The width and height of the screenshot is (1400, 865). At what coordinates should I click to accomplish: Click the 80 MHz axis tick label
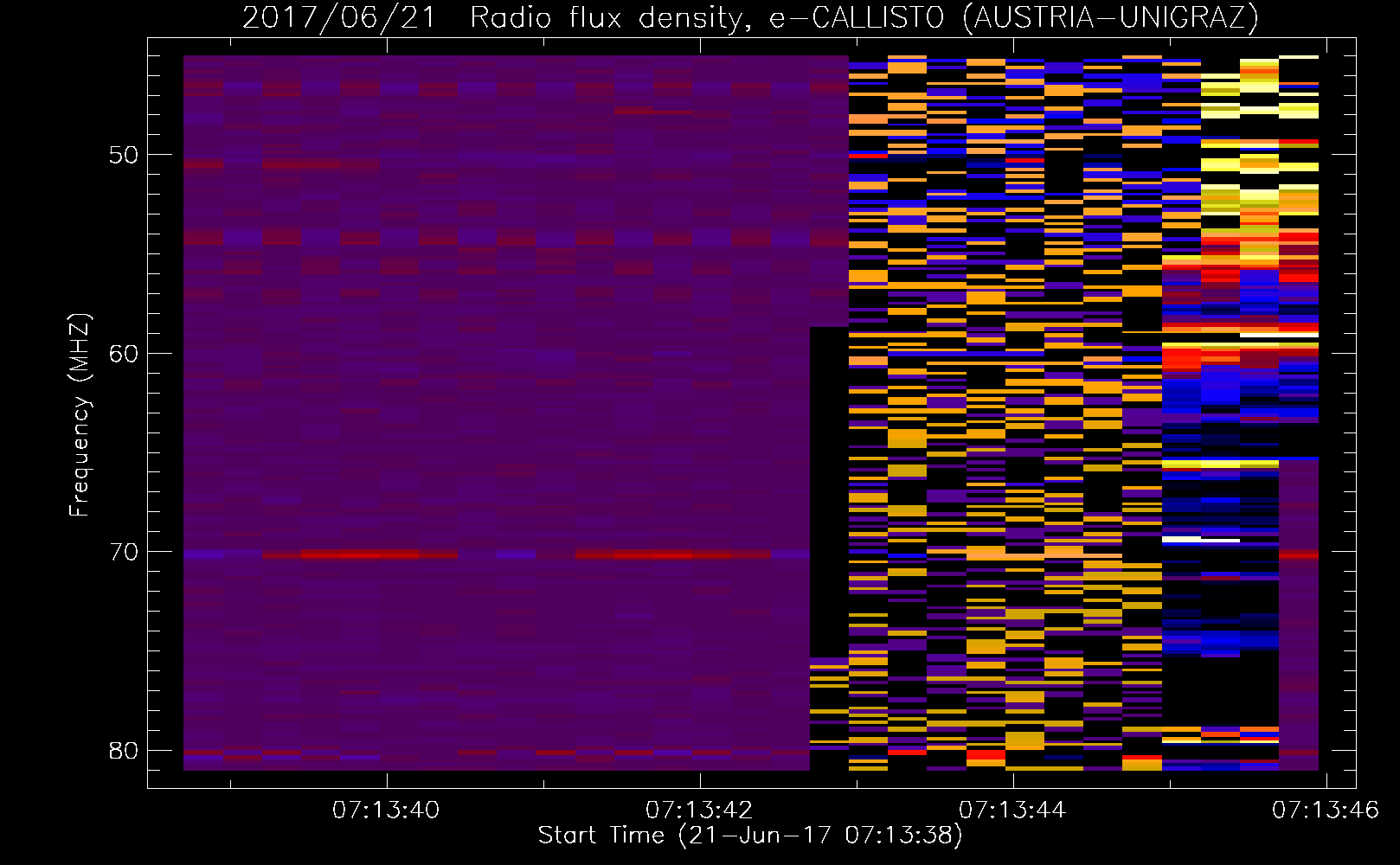point(124,750)
